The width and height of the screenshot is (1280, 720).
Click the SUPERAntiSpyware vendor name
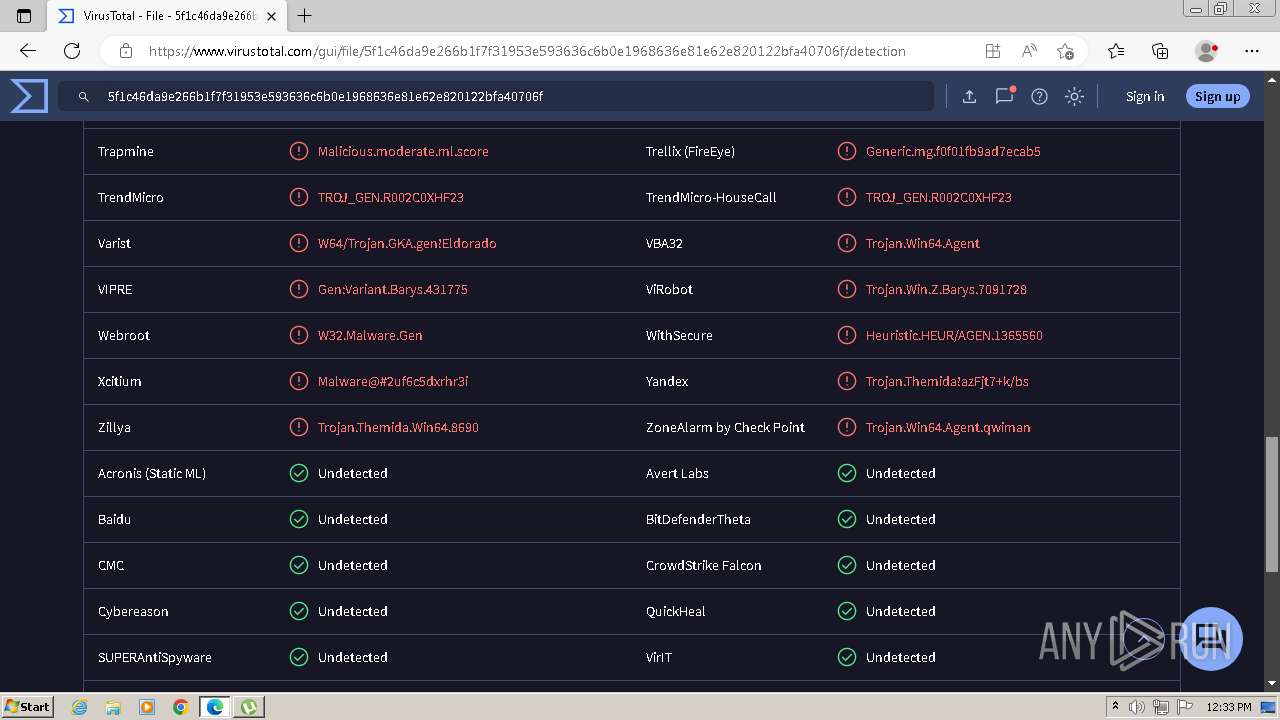pos(155,657)
